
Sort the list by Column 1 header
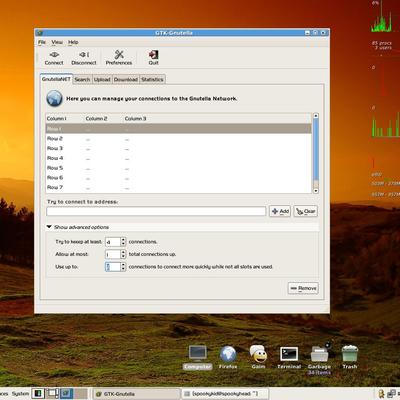click(x=65, y=119)
